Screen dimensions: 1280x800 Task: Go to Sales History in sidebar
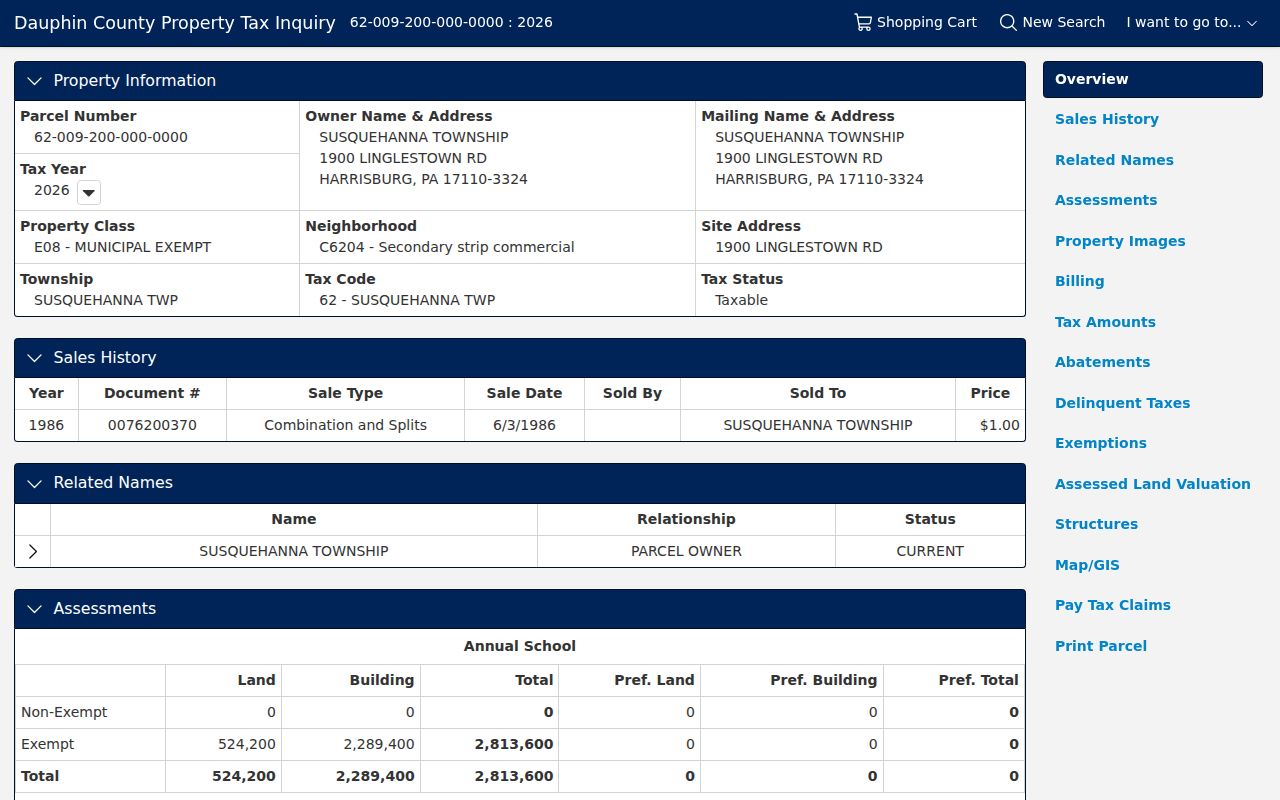(1106, 119)
